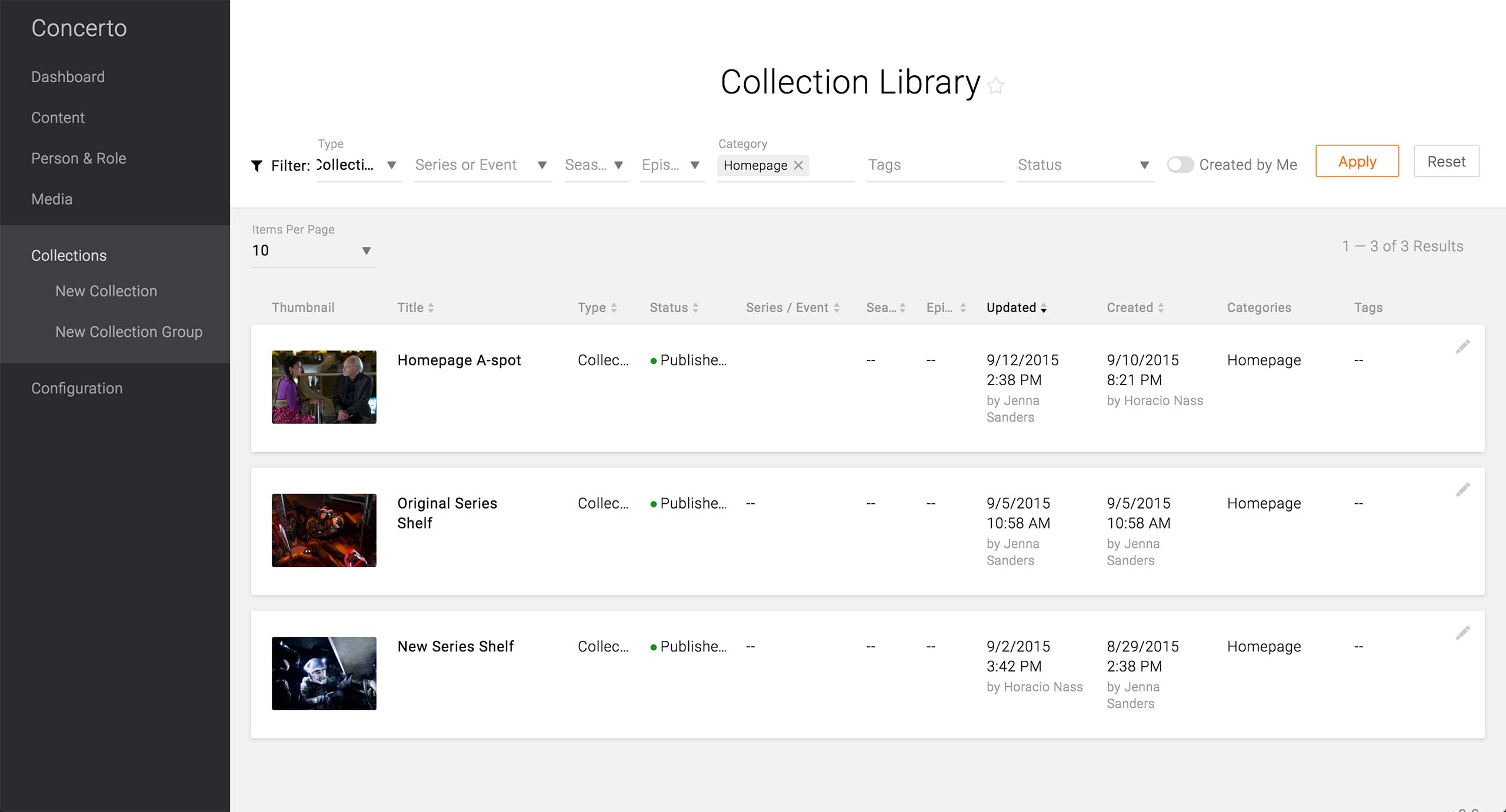Viewport: 1506px width, 812px height.
Task: Toggle the Created by Me switch
Action: (x=1180, y=165)
